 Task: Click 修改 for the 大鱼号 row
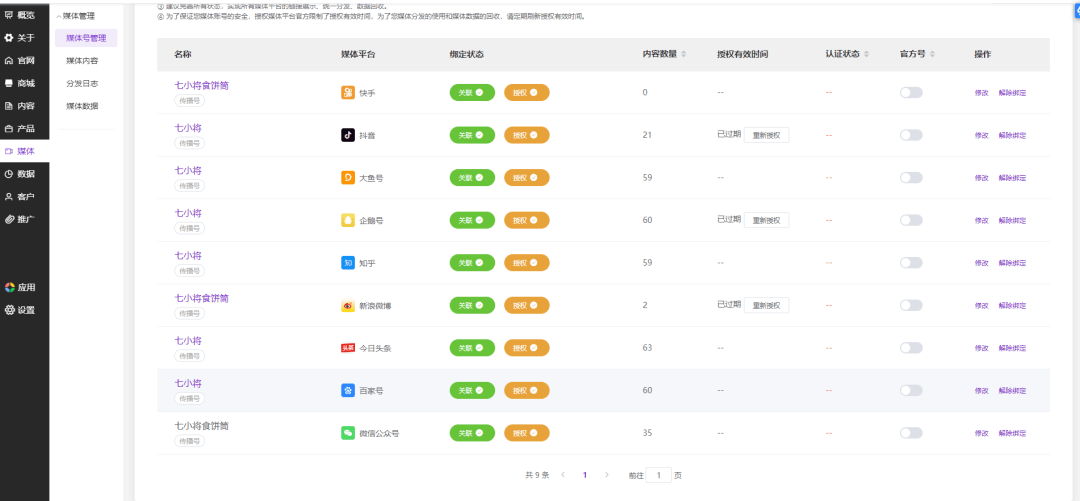click(982, 178)
